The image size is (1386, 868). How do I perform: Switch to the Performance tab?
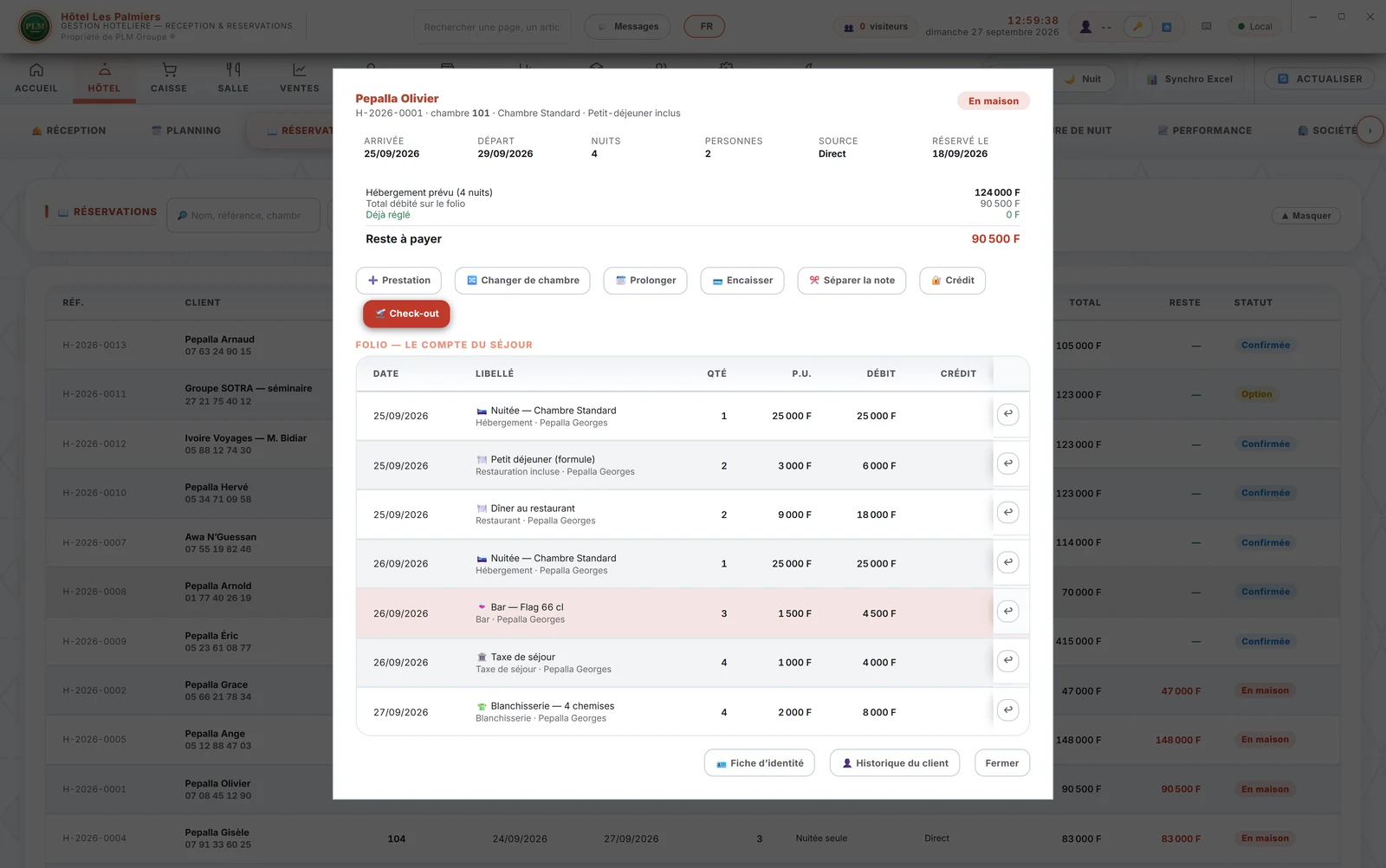coord(1205,131)
